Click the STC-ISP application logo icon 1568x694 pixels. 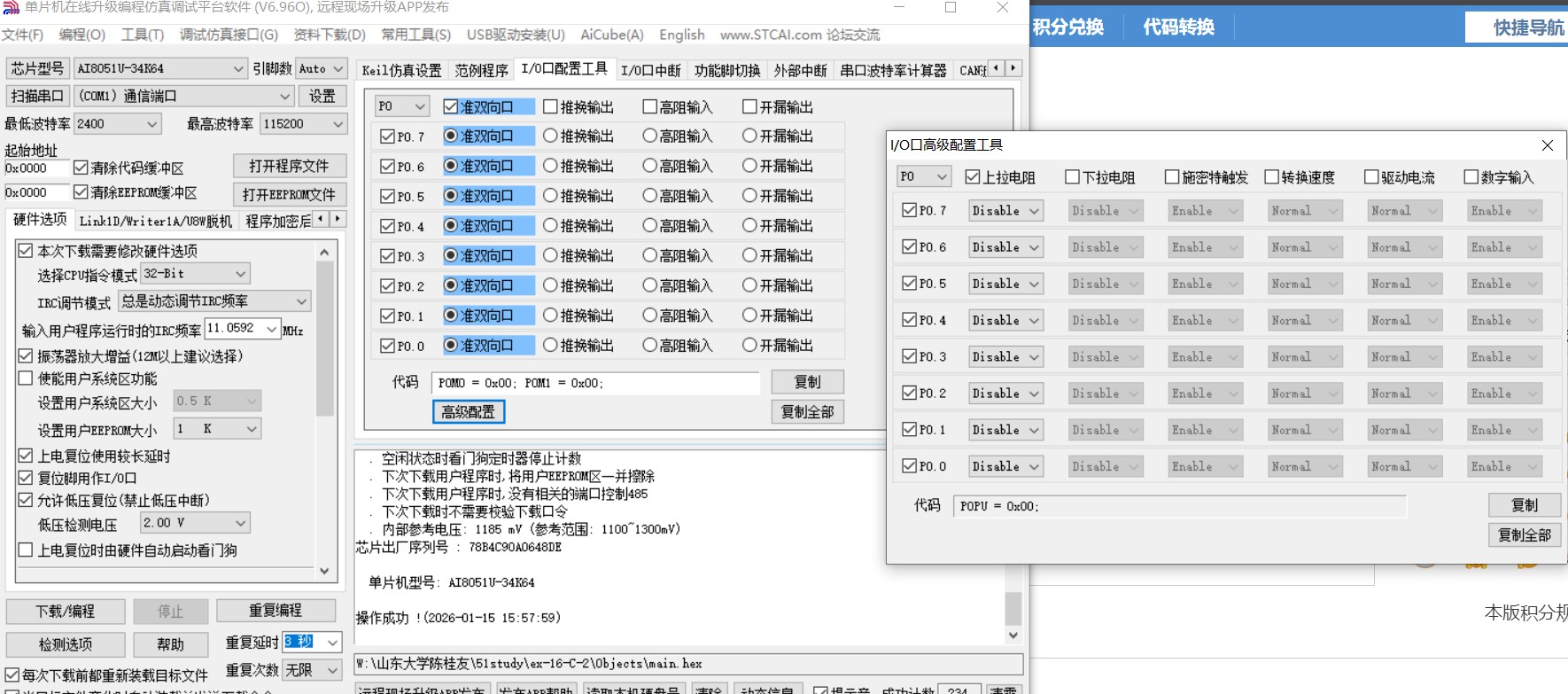[x=11, y=7]
